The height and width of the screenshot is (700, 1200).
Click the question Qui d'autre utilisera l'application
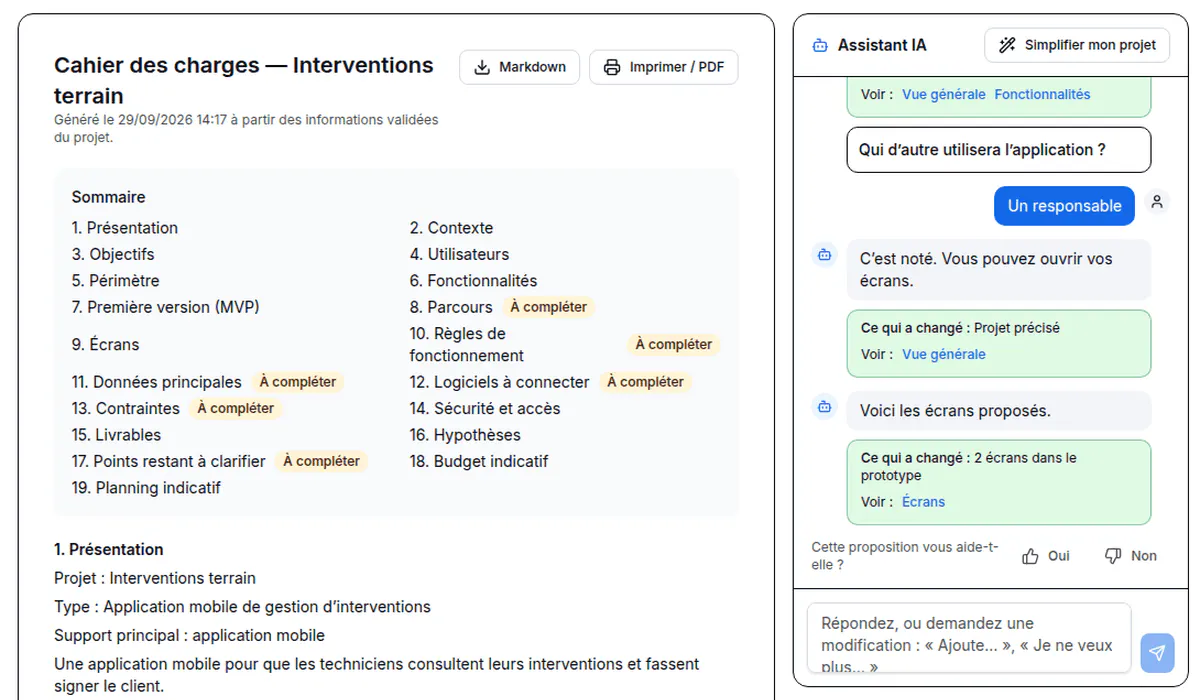999,150
